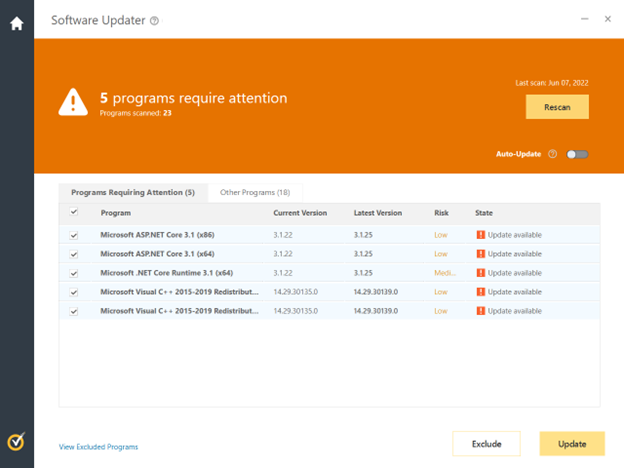Sort by the Risk column header

441,213
